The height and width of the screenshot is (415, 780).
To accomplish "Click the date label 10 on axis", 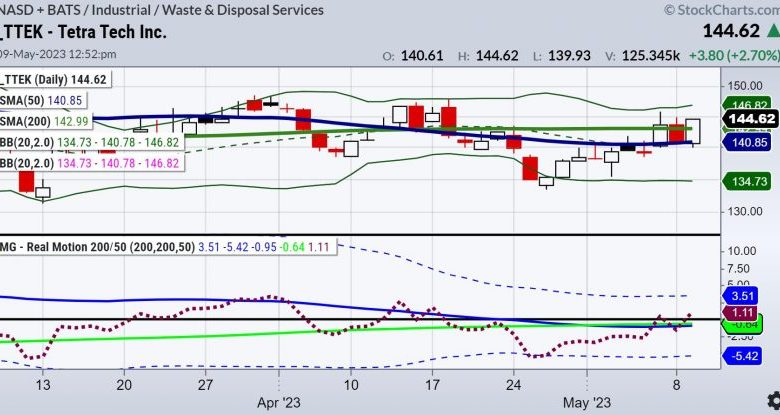I will [x=351, y=385].
